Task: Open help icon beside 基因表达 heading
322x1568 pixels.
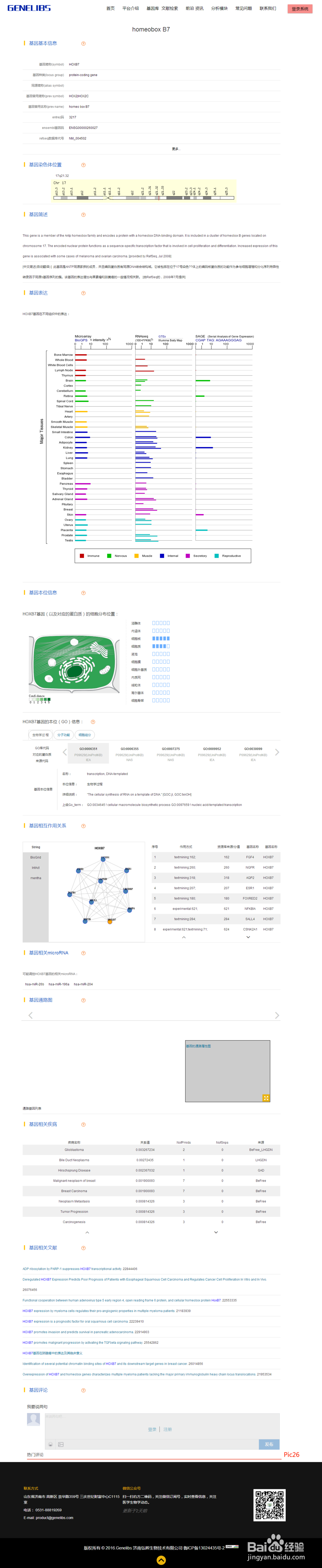Action: tap(83, 293)
